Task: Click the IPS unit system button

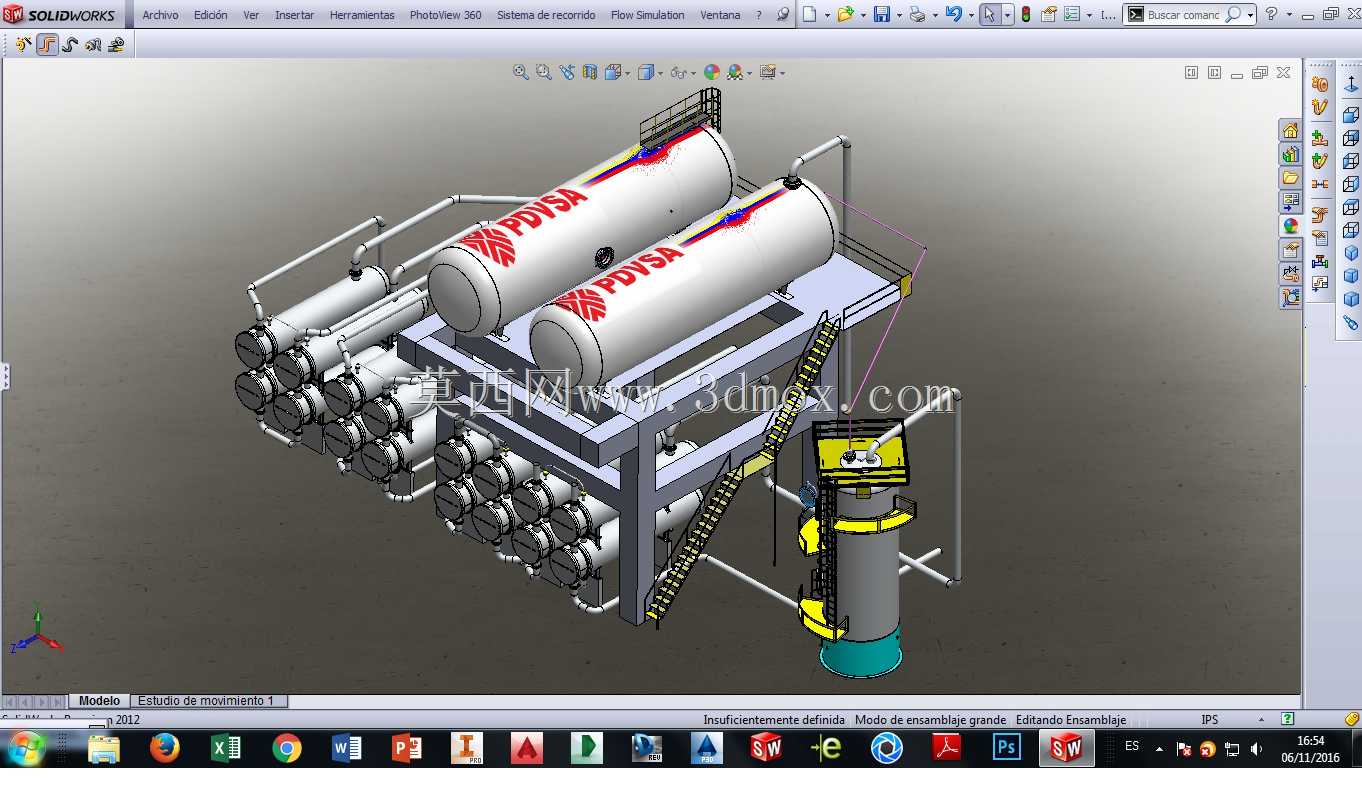Action: [x=1210, y=719]
